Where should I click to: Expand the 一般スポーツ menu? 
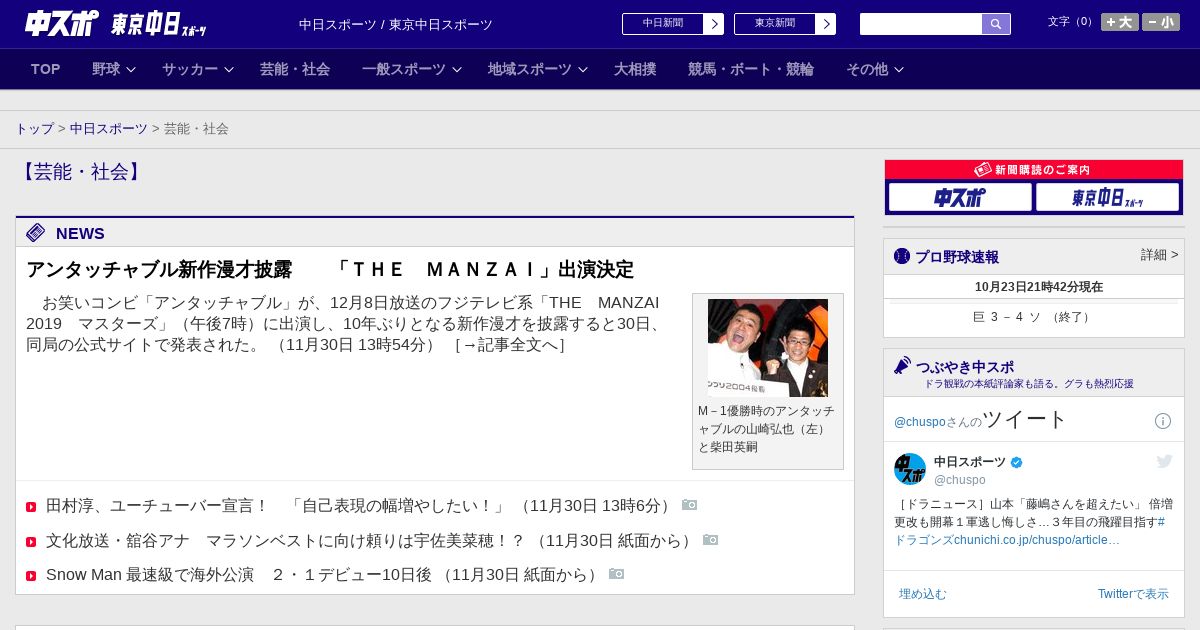411,69
